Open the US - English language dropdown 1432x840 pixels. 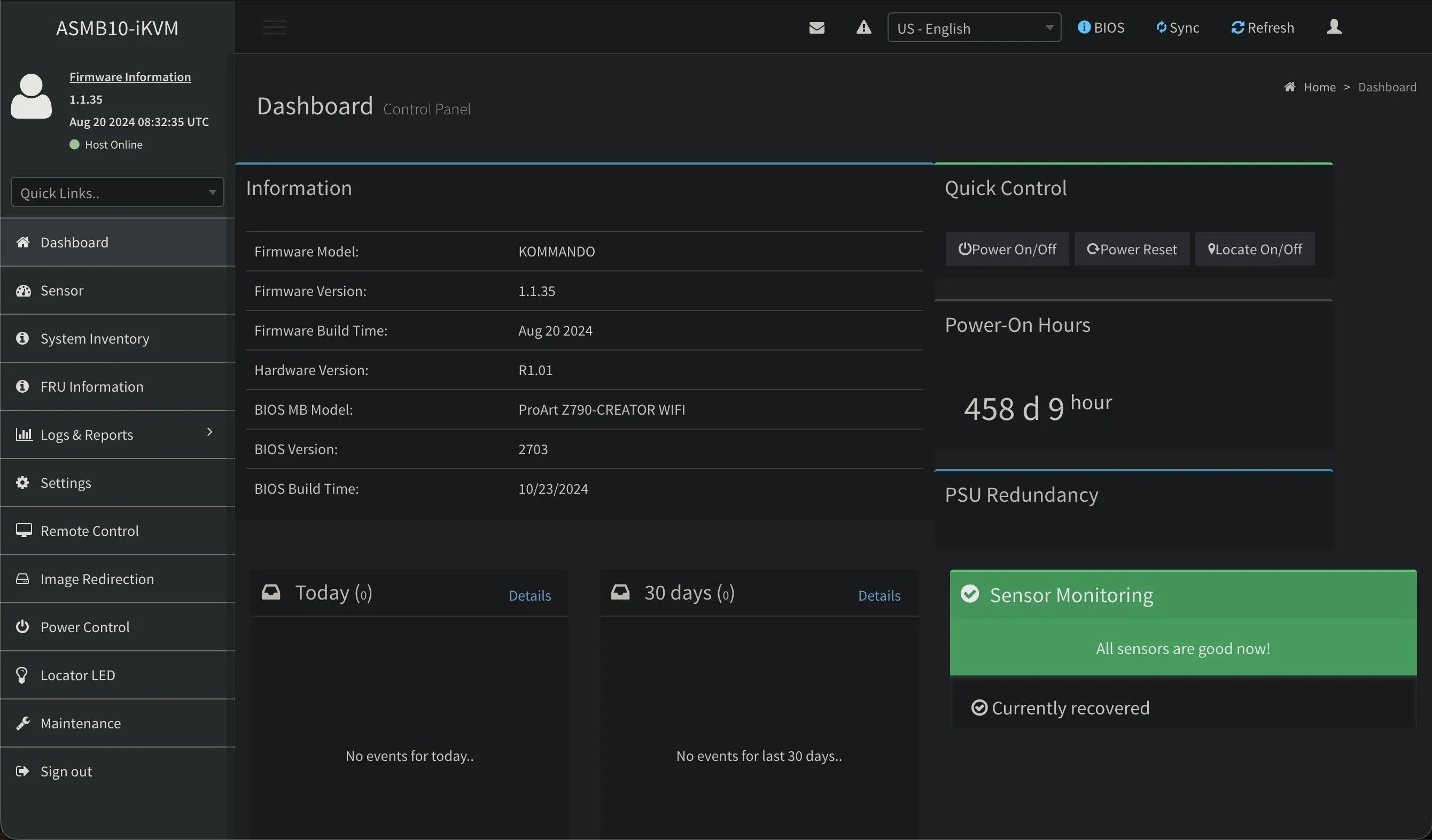point(974,27)
